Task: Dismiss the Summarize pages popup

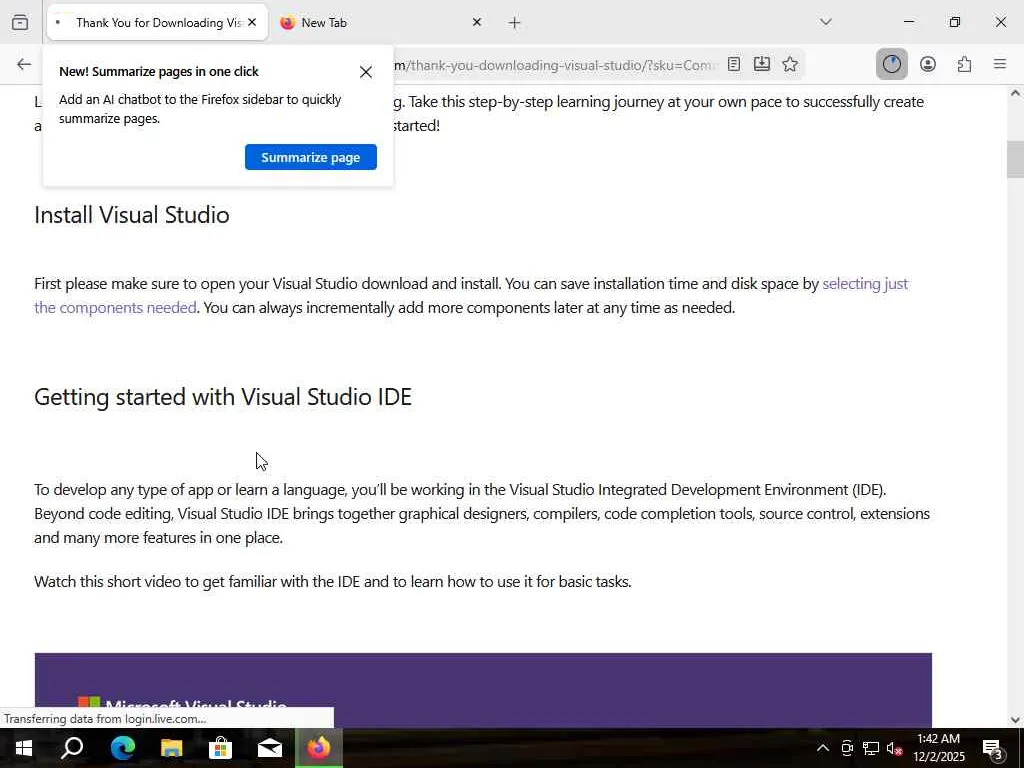Action: [366, 72]
